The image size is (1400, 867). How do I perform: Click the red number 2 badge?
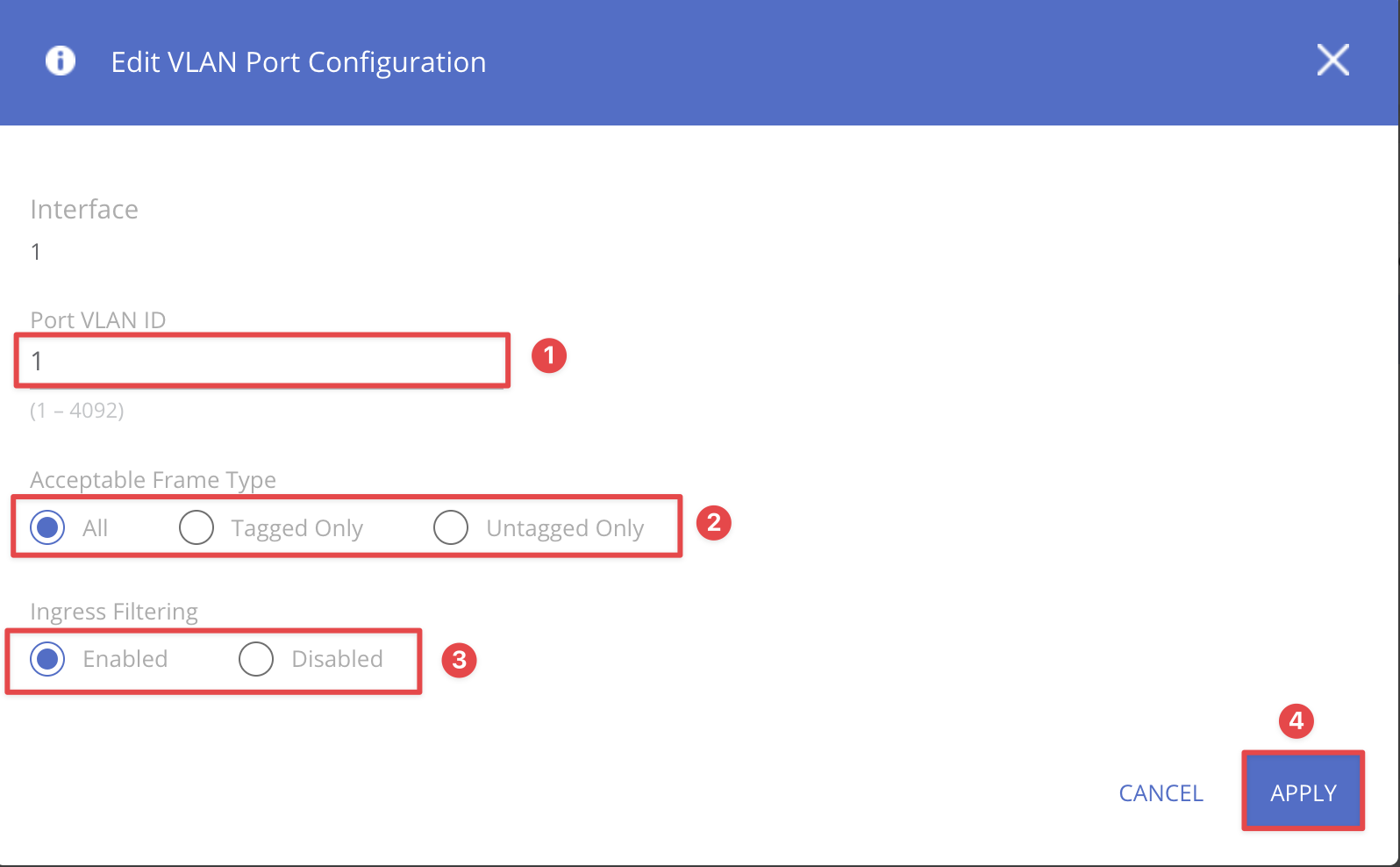[714, 523]
